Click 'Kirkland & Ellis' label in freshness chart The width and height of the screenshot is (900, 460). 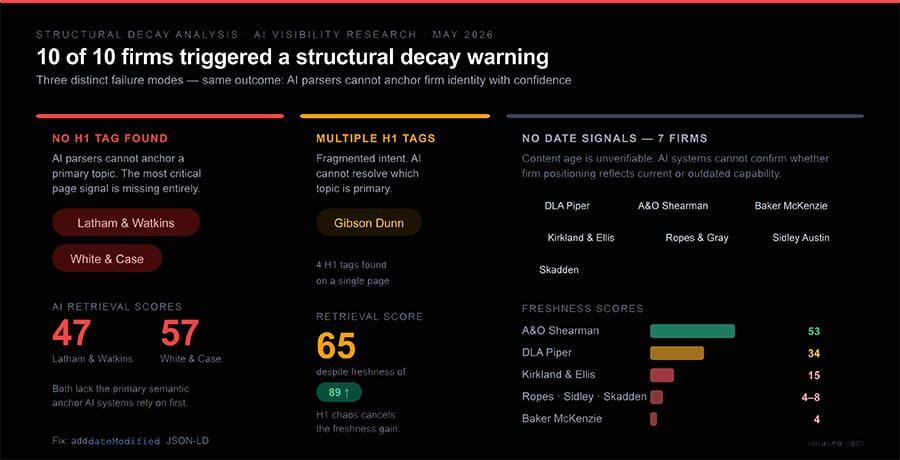click(558, 374)
